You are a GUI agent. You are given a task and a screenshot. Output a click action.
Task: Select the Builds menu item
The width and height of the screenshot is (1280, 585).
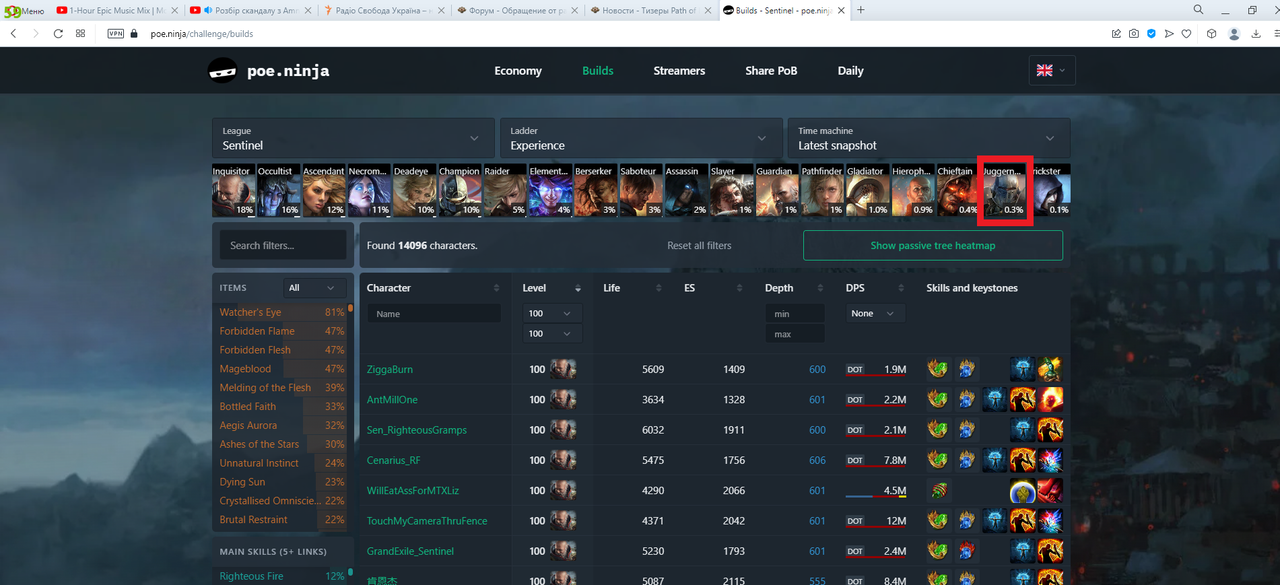(x=598, y=71)
